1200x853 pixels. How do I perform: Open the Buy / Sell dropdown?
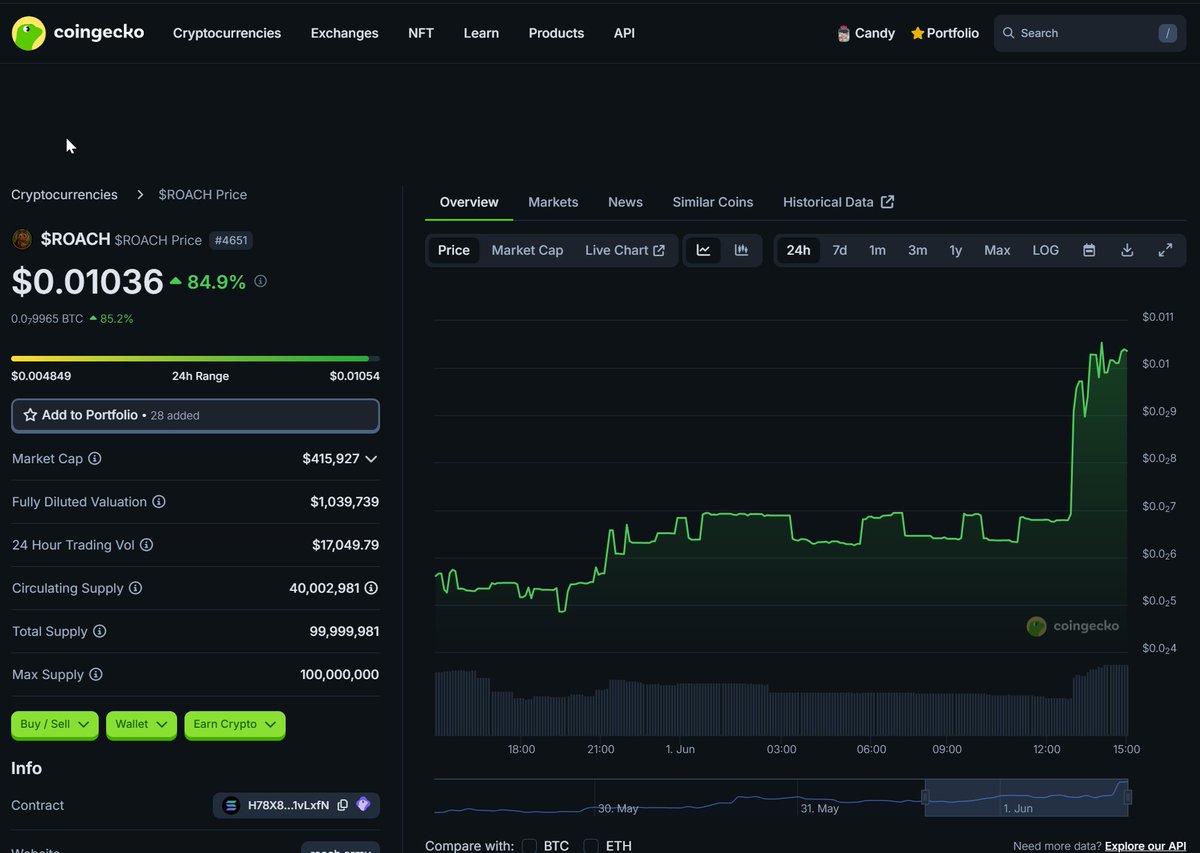tap(54, 723)
